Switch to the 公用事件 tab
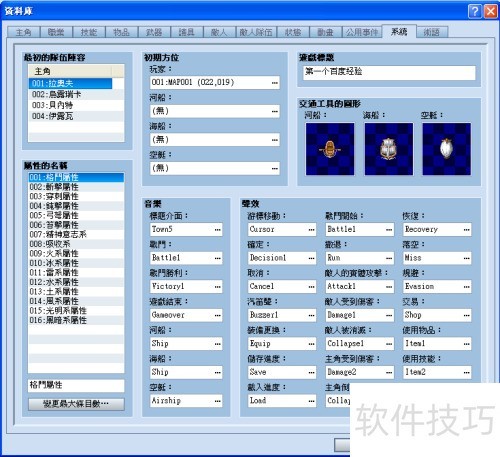Viewport: 500px width, 457px height. tap(362, 32)
